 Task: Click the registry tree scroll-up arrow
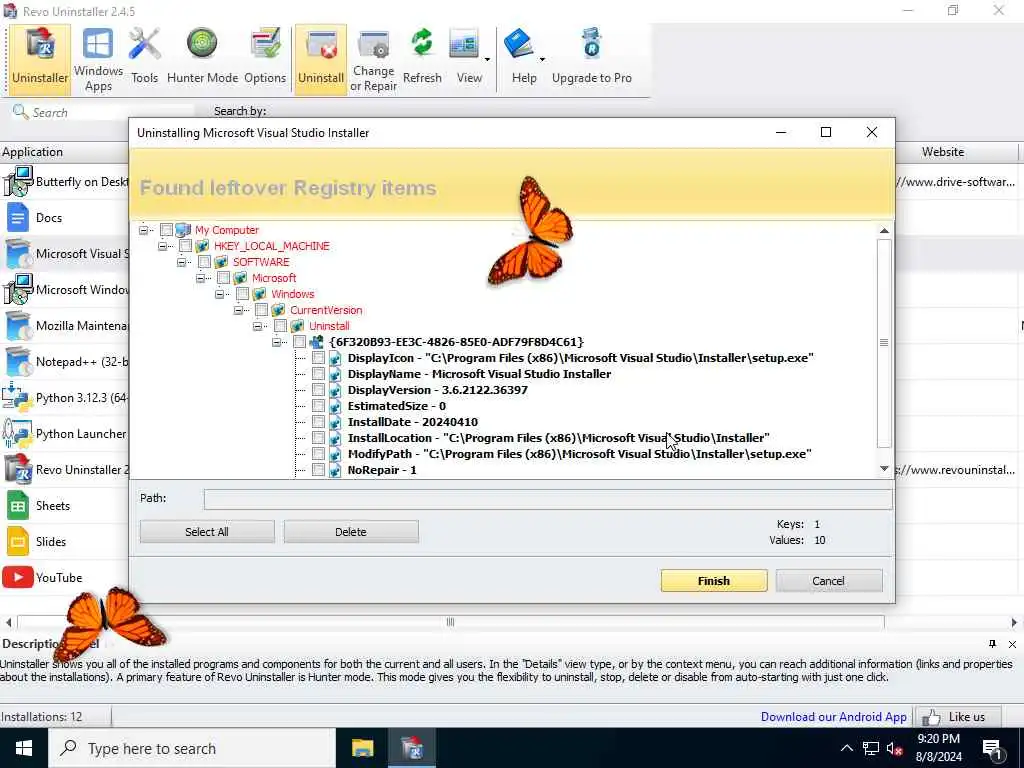(x=884, y=231)
